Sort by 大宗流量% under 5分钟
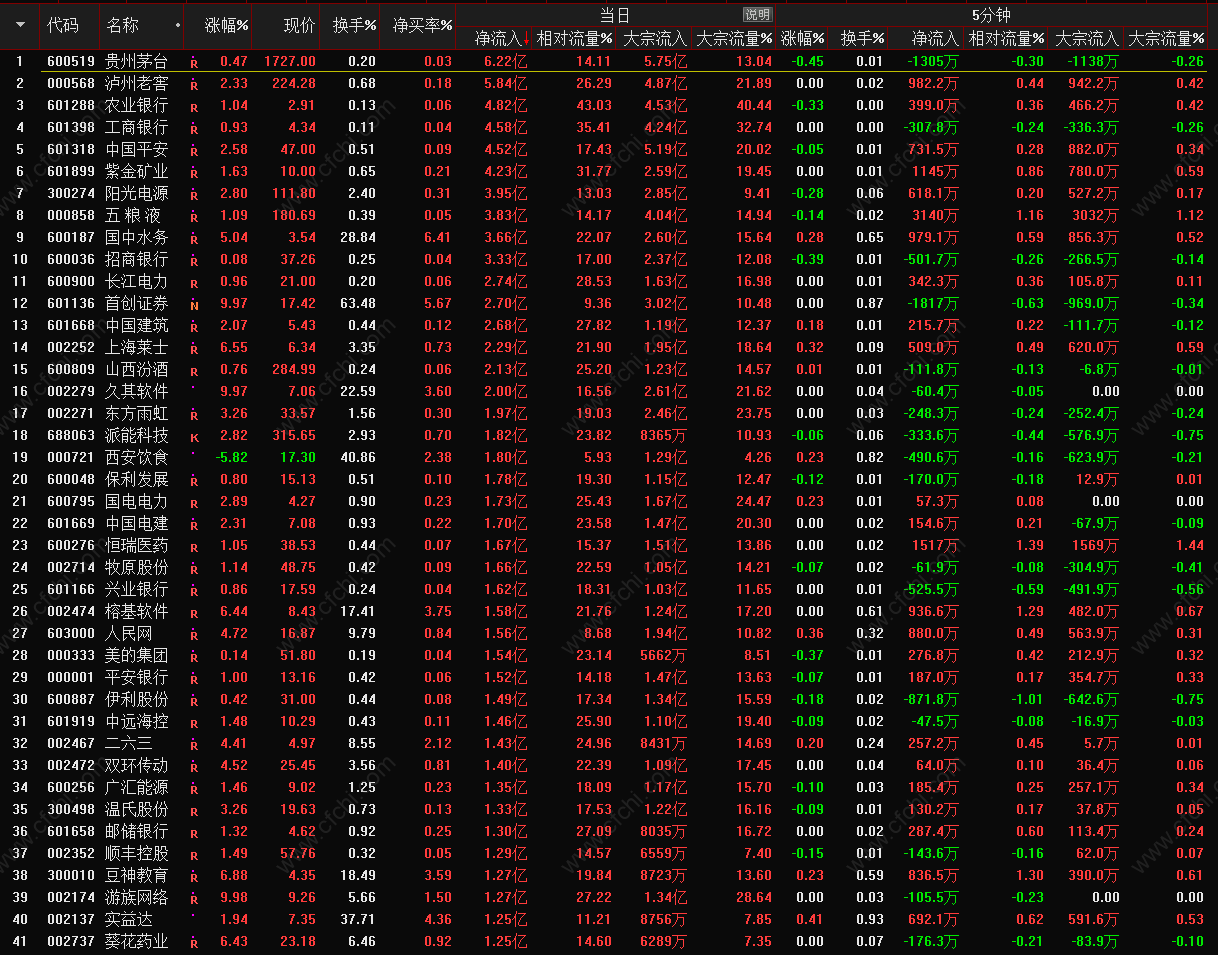 tap(1167, 39)
